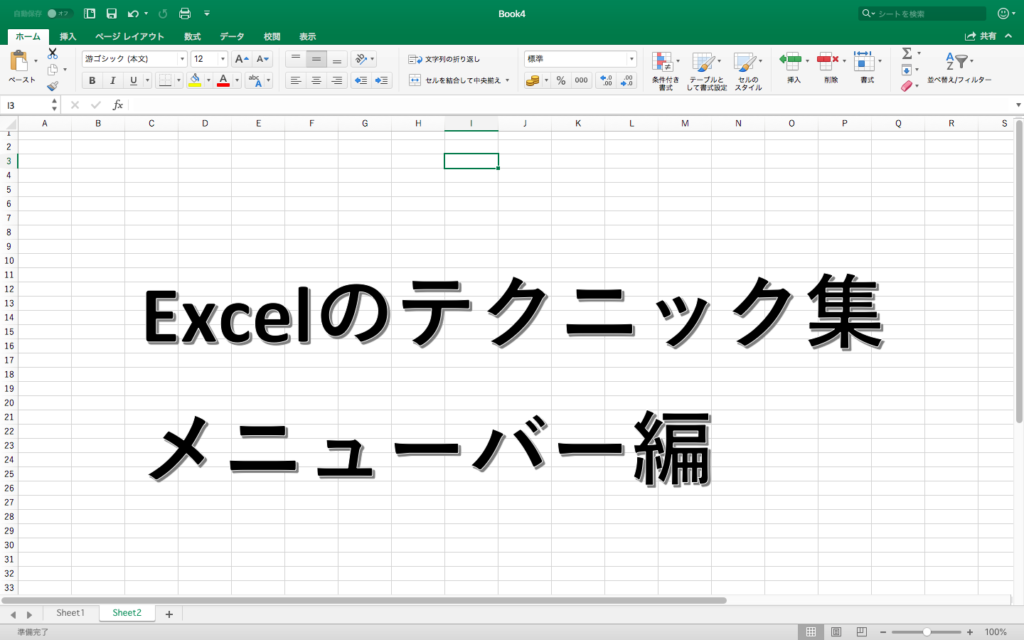The height and width of the screenshot is (640, 1024).
Task: Click the Copy icon
Action: click(x=53, y=69)
